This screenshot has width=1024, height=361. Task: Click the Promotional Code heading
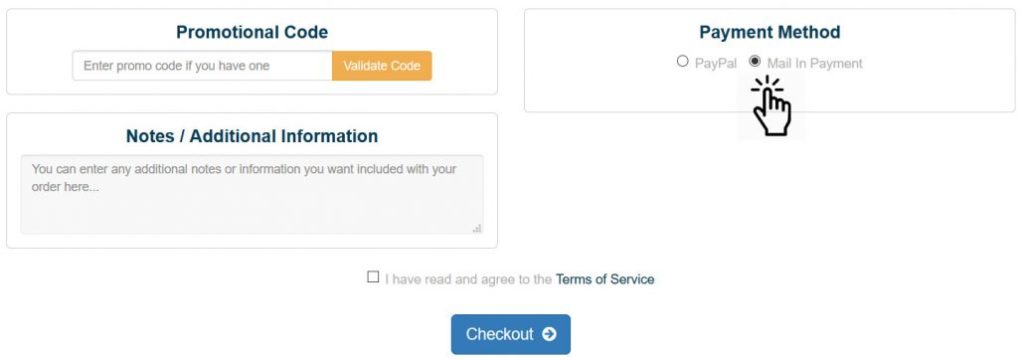click(252, 32)
